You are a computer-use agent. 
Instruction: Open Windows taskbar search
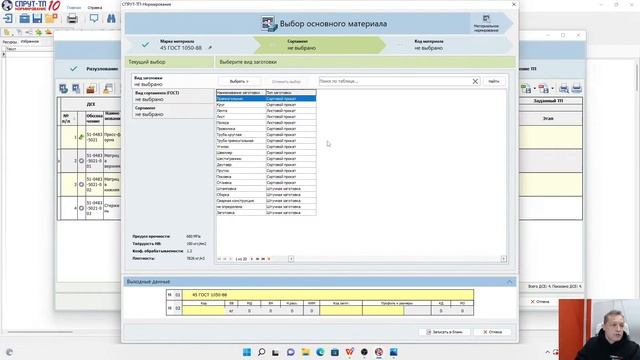pyautogui.click(x=262, y=352)
